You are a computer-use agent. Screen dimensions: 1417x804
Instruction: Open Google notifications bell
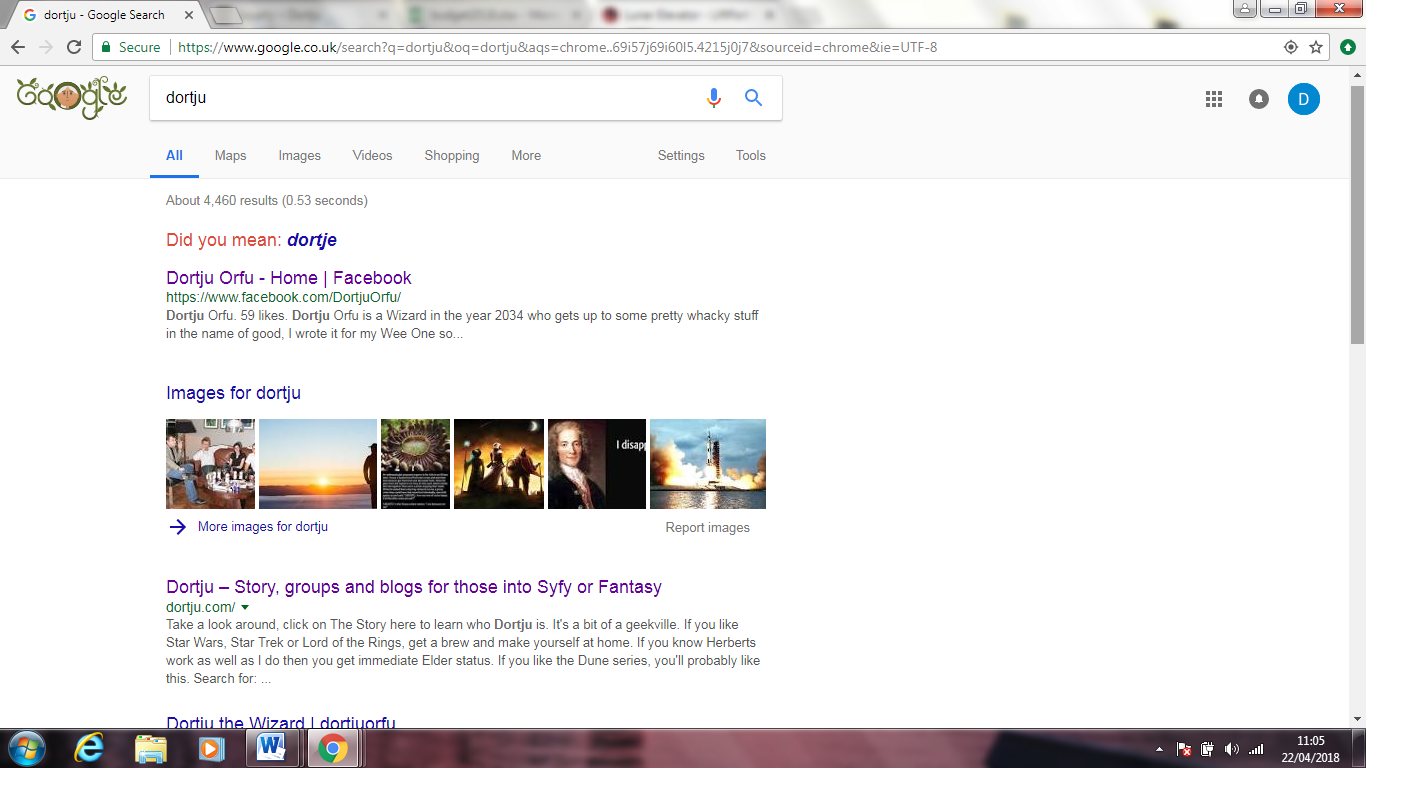(1259, 99)
